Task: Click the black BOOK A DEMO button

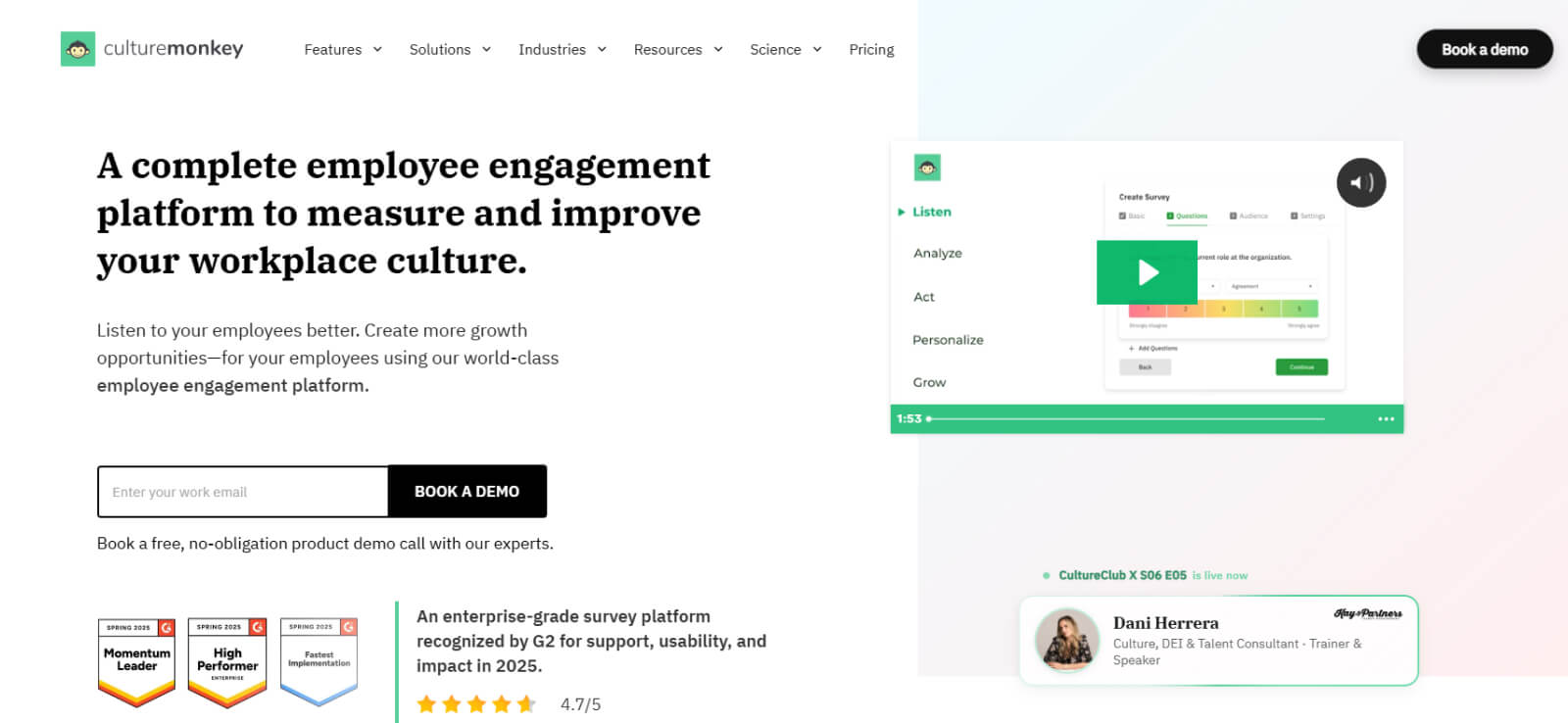Action: (x=467, y=492)
